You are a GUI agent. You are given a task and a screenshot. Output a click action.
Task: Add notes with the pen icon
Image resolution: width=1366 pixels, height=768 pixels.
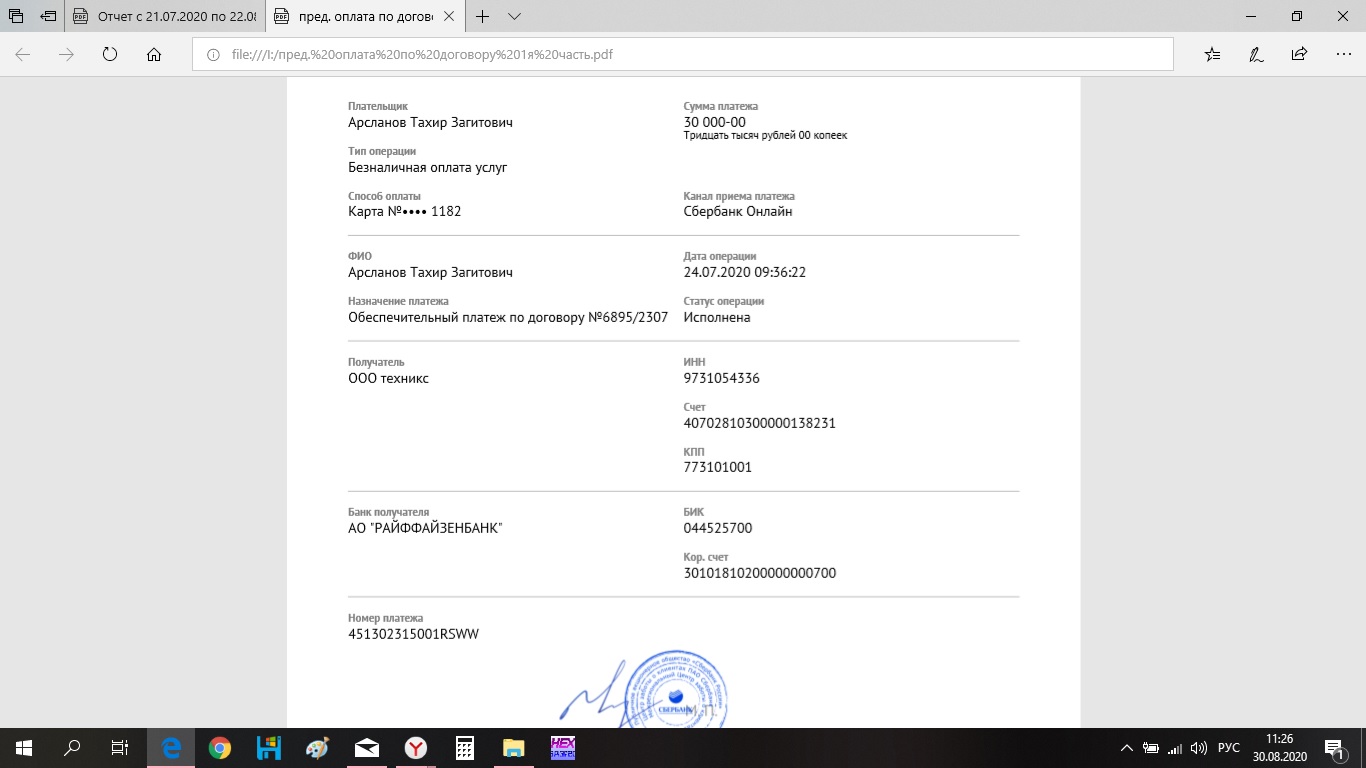coord(1256,55)
